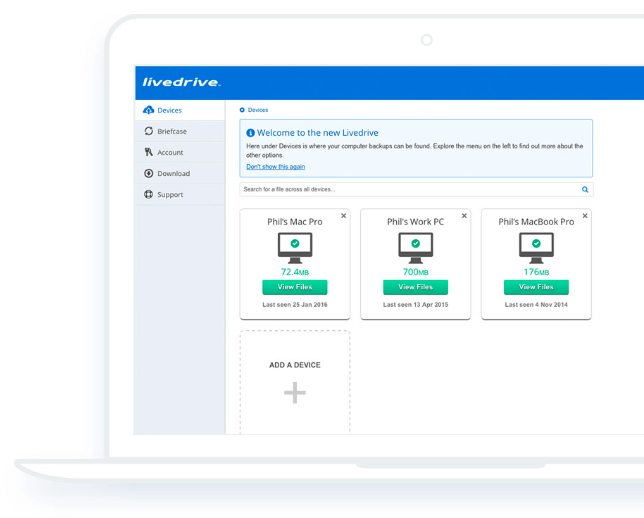The width and height of the screenshot is (644, 518).
Task: Focus the search files across devices field
Action: tap(416, 189)
